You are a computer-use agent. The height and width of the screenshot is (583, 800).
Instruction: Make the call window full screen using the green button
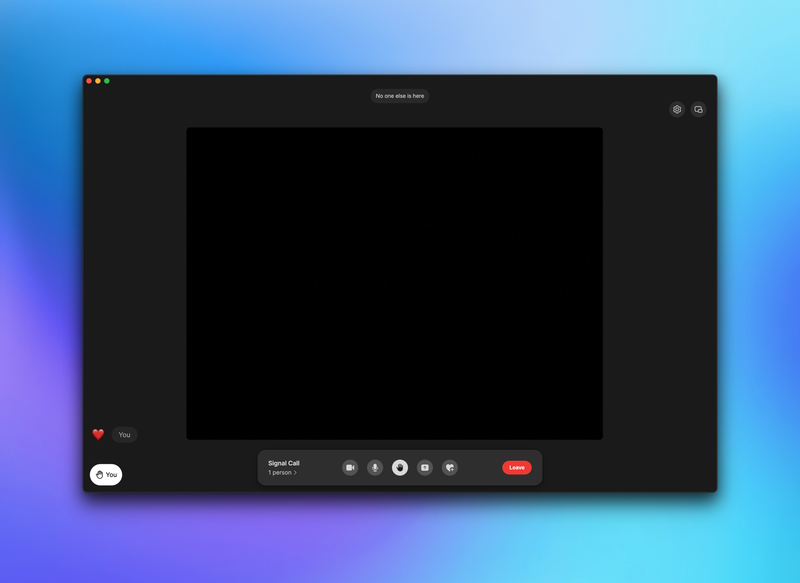pos(107,81)
